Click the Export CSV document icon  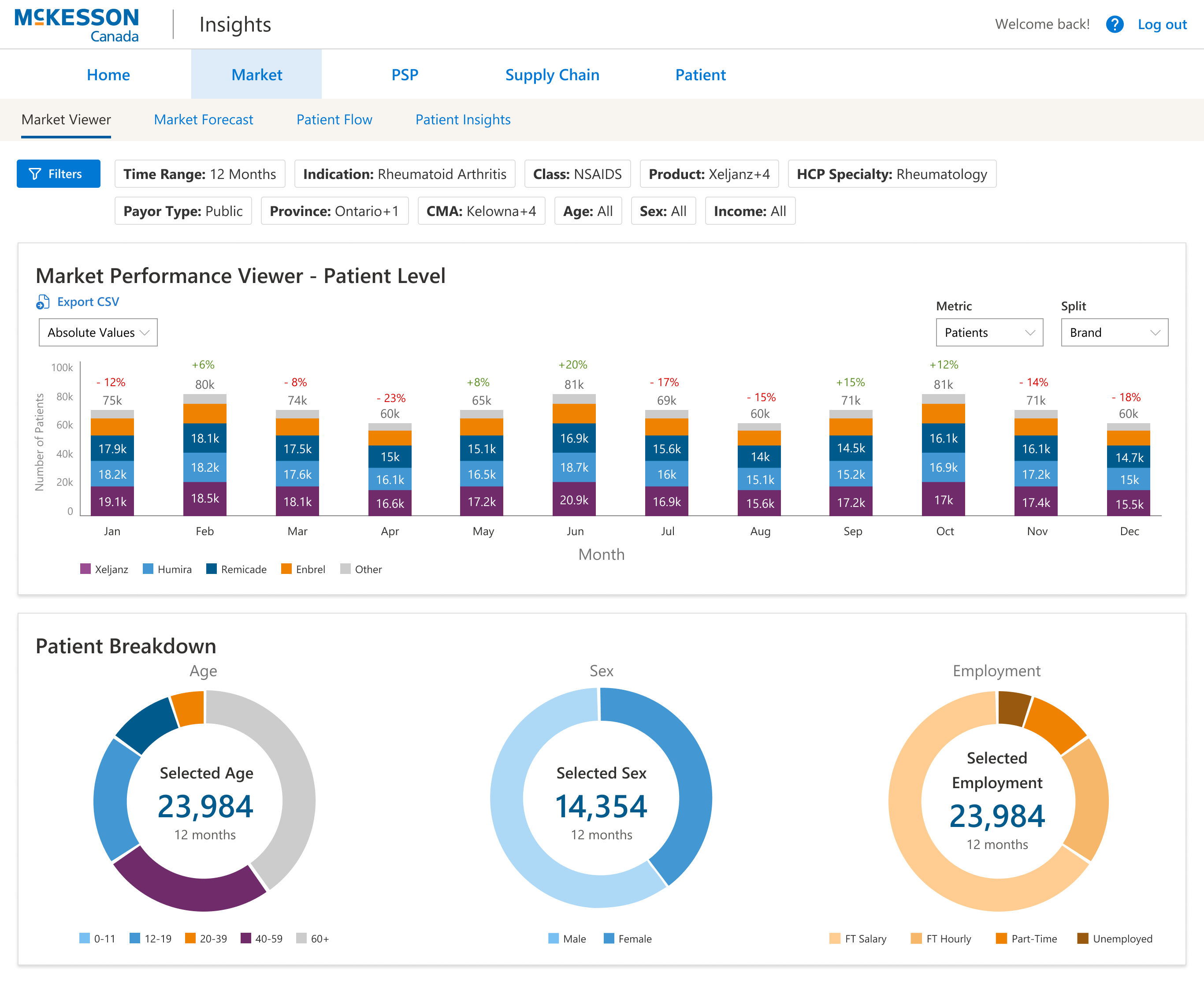[x=43, y=302]
